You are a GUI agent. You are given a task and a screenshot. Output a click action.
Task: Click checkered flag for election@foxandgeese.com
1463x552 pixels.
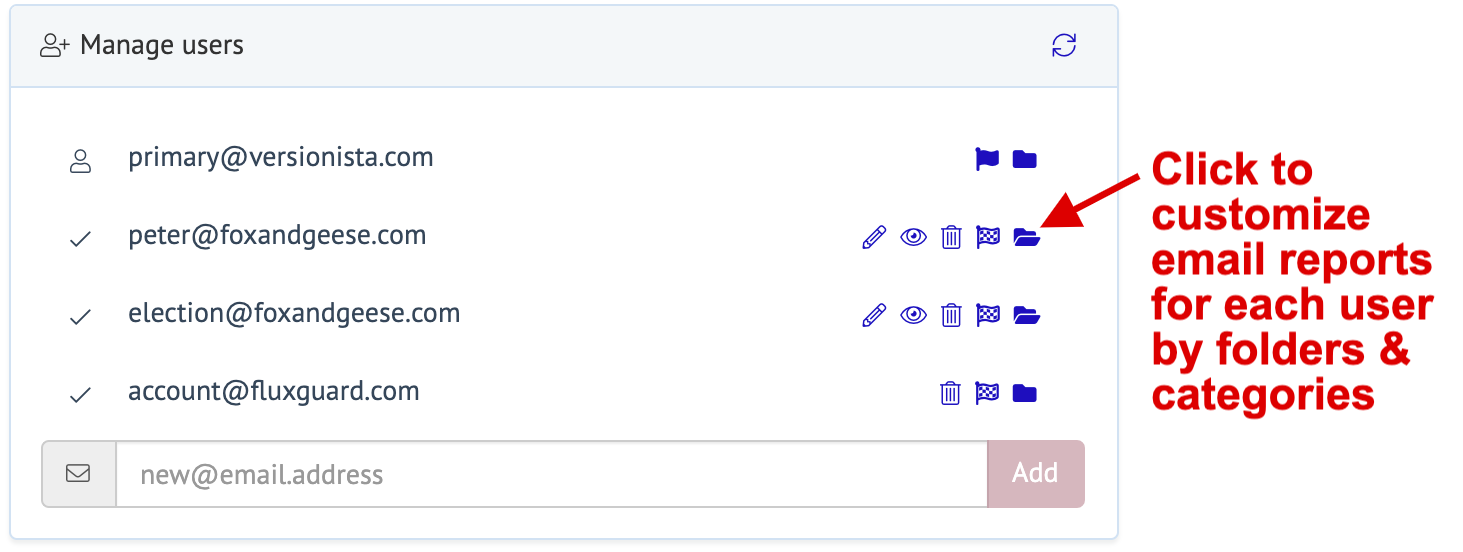point(988,316)
